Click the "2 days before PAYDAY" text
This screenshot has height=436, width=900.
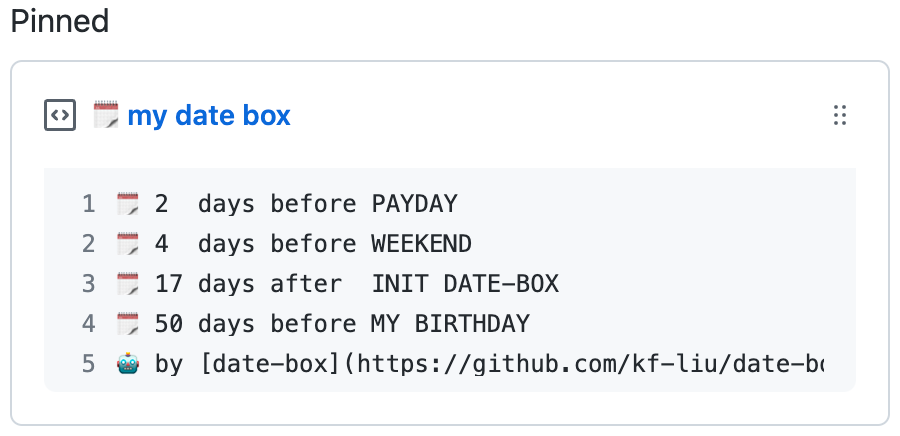305,205
